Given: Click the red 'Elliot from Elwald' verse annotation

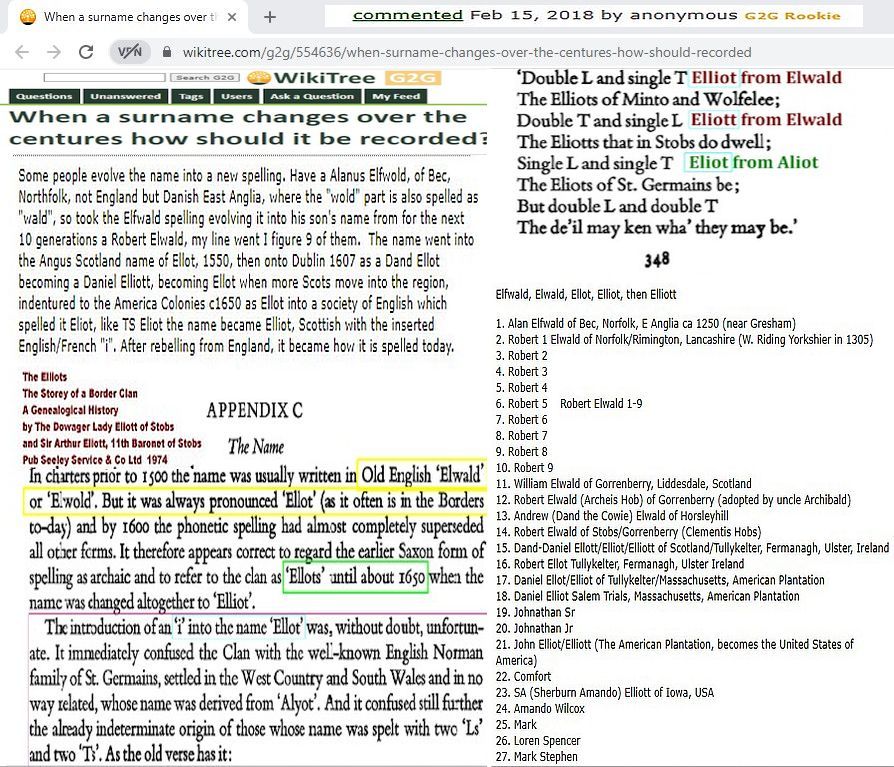Looking at the screenshot, I should click(766, 78).
